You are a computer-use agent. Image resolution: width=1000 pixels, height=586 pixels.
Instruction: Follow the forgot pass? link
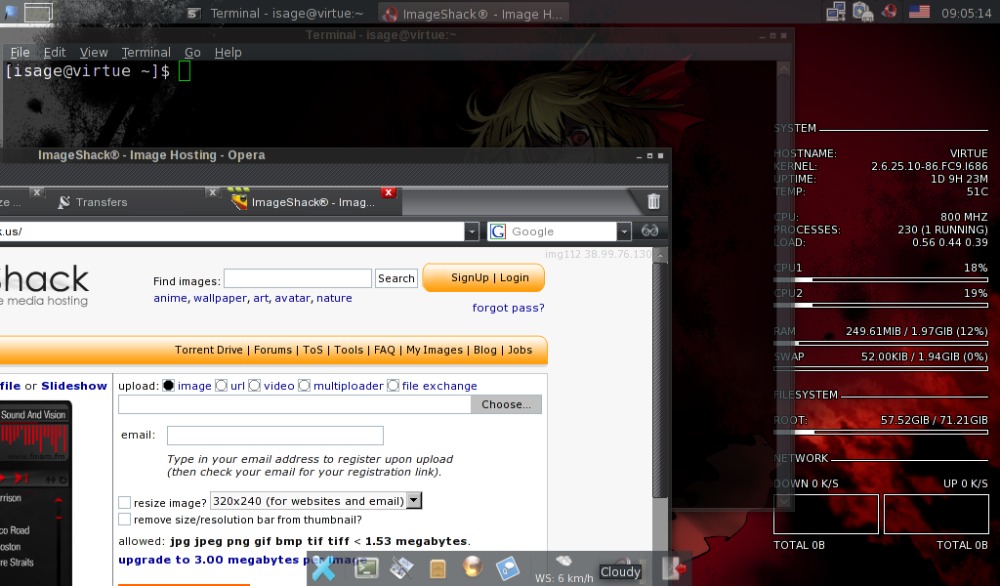508,307
